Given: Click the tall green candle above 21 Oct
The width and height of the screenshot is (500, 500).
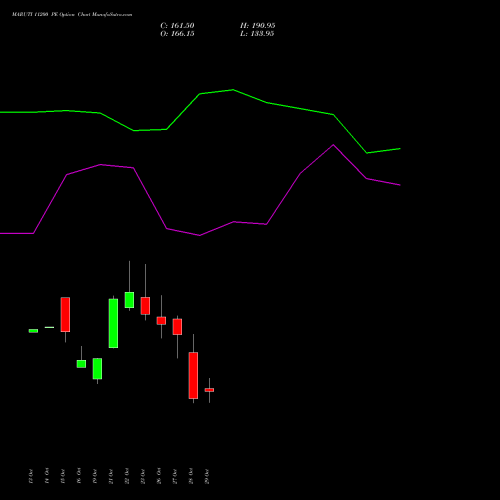Looking at the screenshot, I should click(x=113, y=323).
